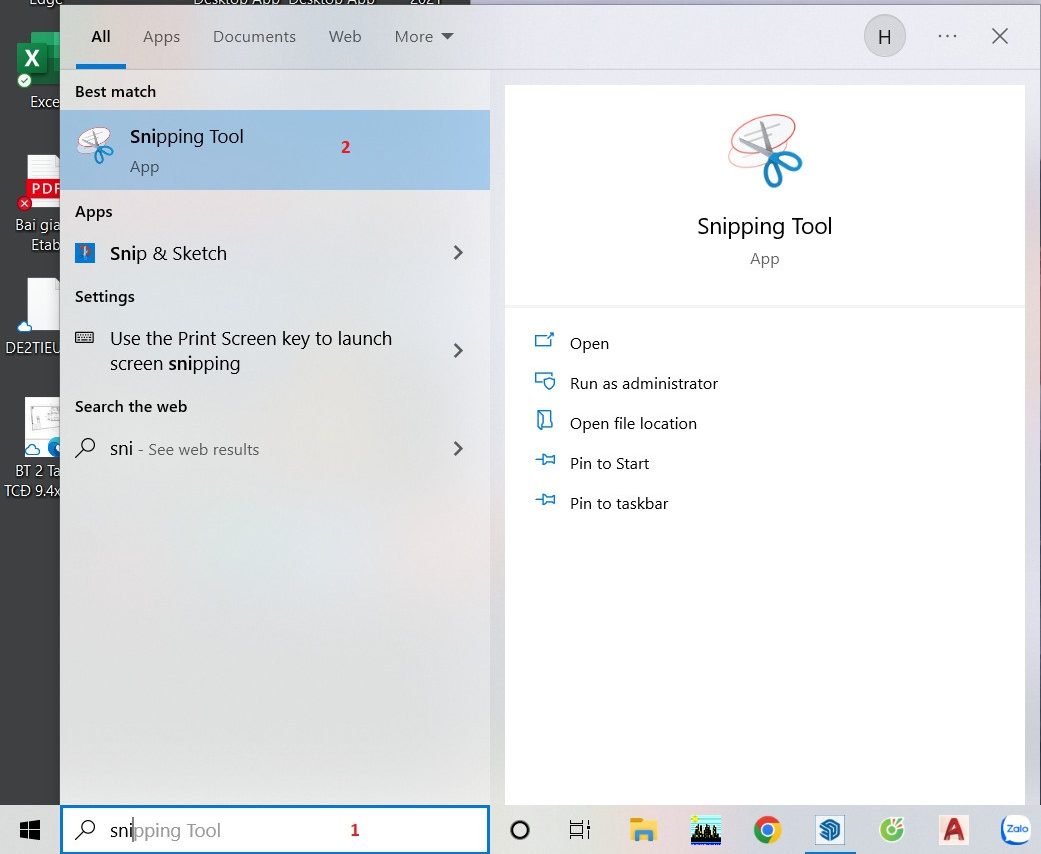This screenshot has width=1041, height=854.
Task: Expand the Print Screen setting arrow
Action: (458, 351)
